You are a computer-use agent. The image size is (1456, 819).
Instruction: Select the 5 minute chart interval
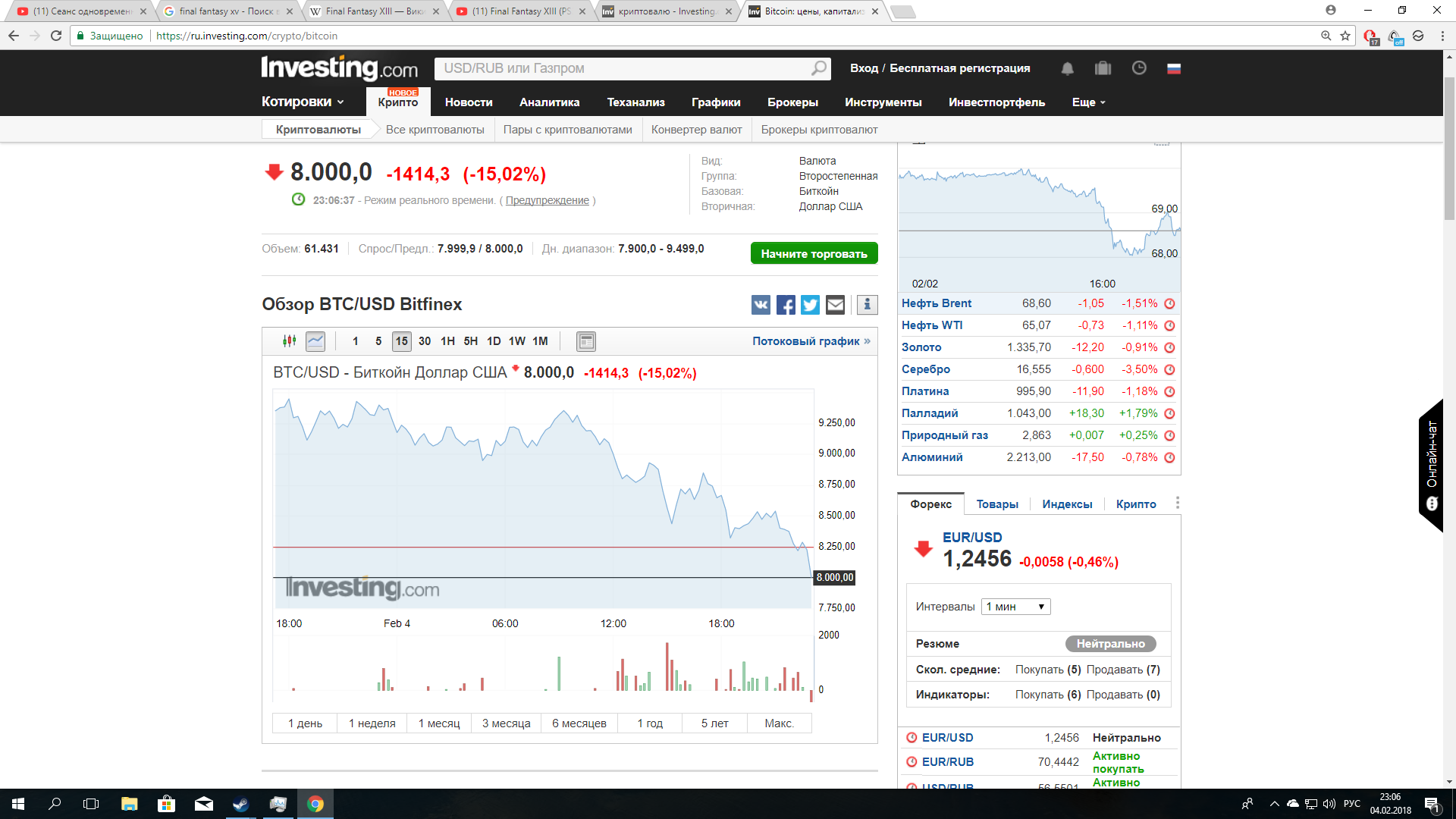[x=378, y=341]
